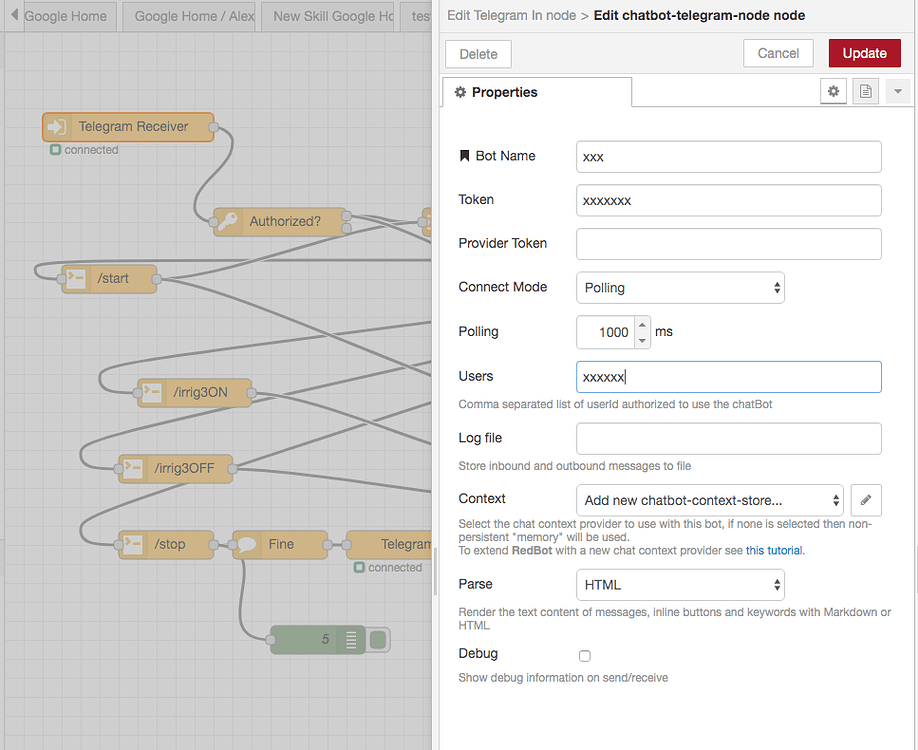Click pencil icon to edit context store

[865, 500]
